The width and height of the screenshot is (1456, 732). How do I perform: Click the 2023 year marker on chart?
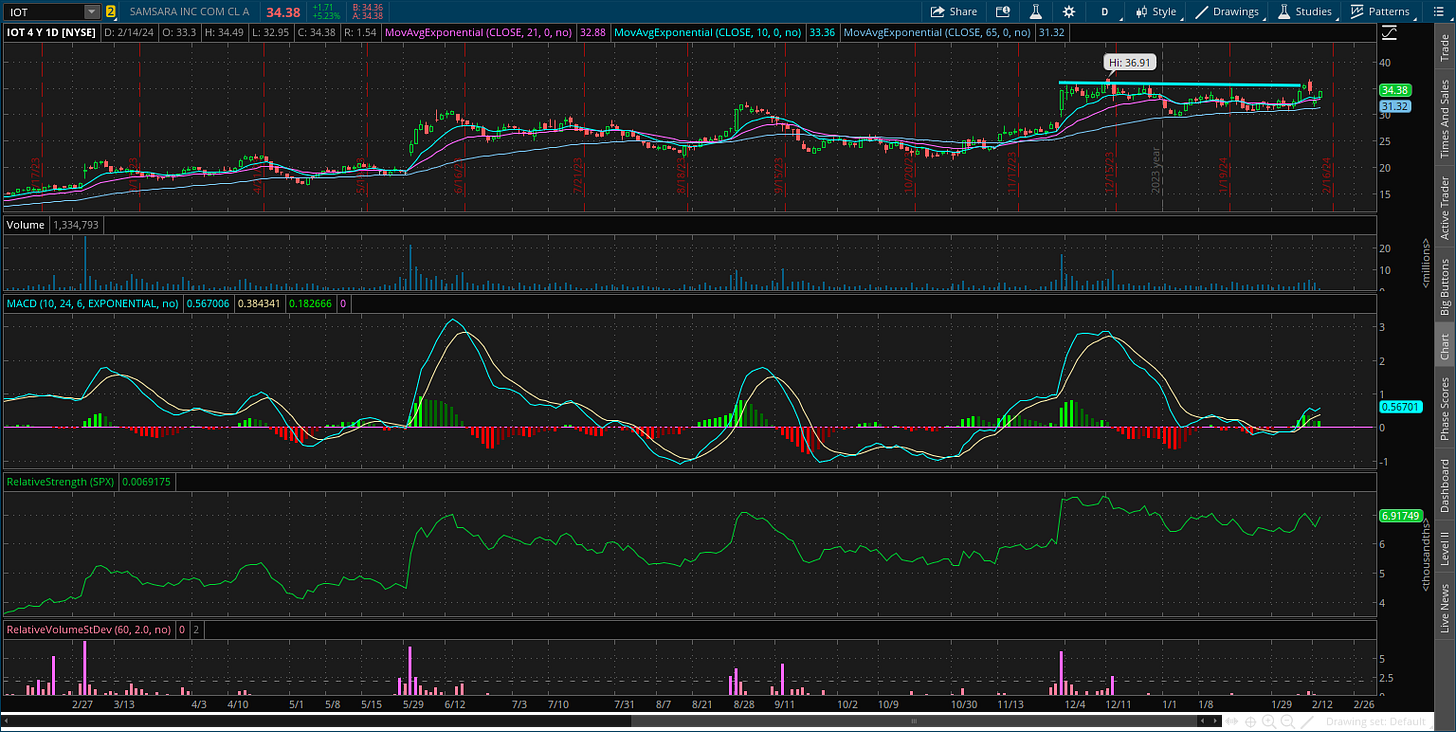click(x=1155, y=170)
